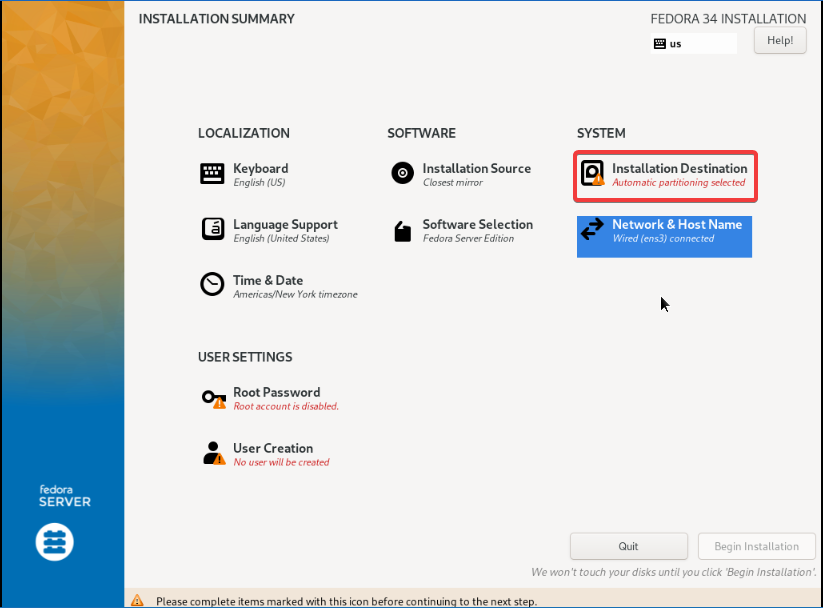Click 'Root account is disabled.' text
Screen dimensions: 823x608
coord(286,406)
